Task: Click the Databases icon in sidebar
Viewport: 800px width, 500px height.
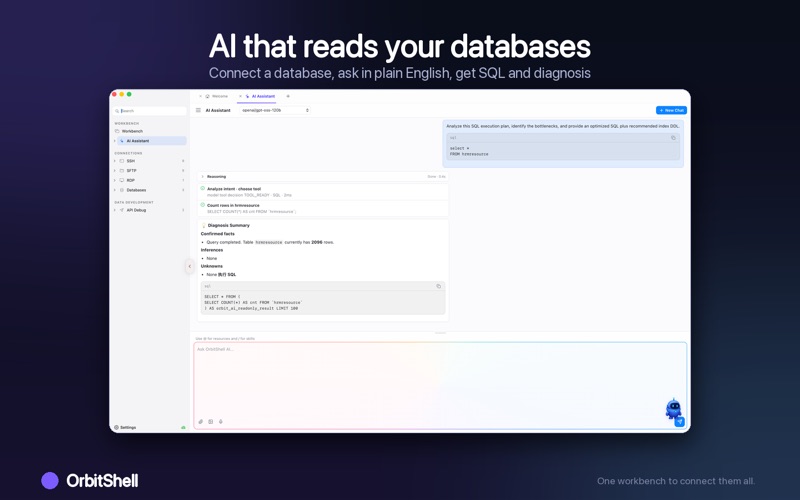Action: [121, 190]
